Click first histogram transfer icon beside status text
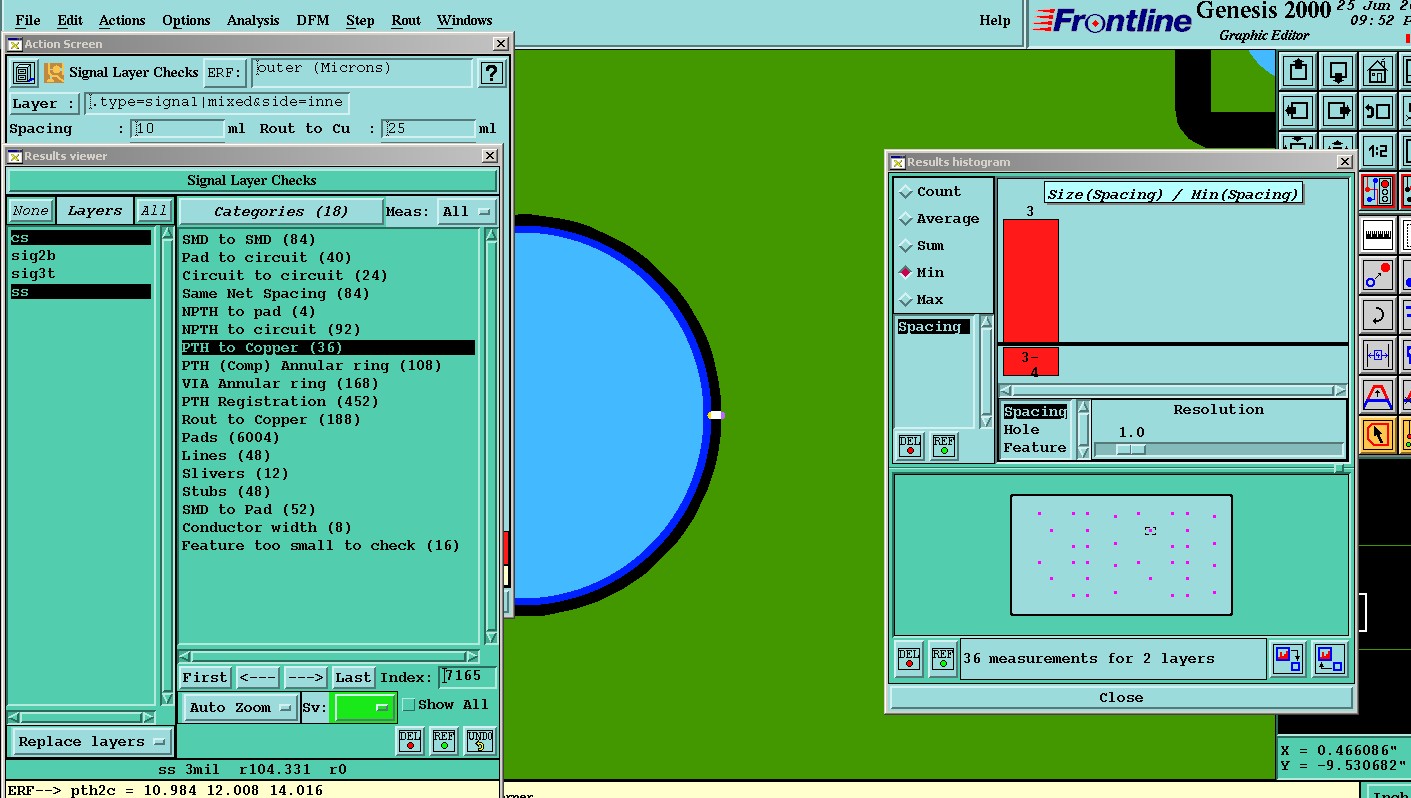The image size is (1411, 798). 1288,659
